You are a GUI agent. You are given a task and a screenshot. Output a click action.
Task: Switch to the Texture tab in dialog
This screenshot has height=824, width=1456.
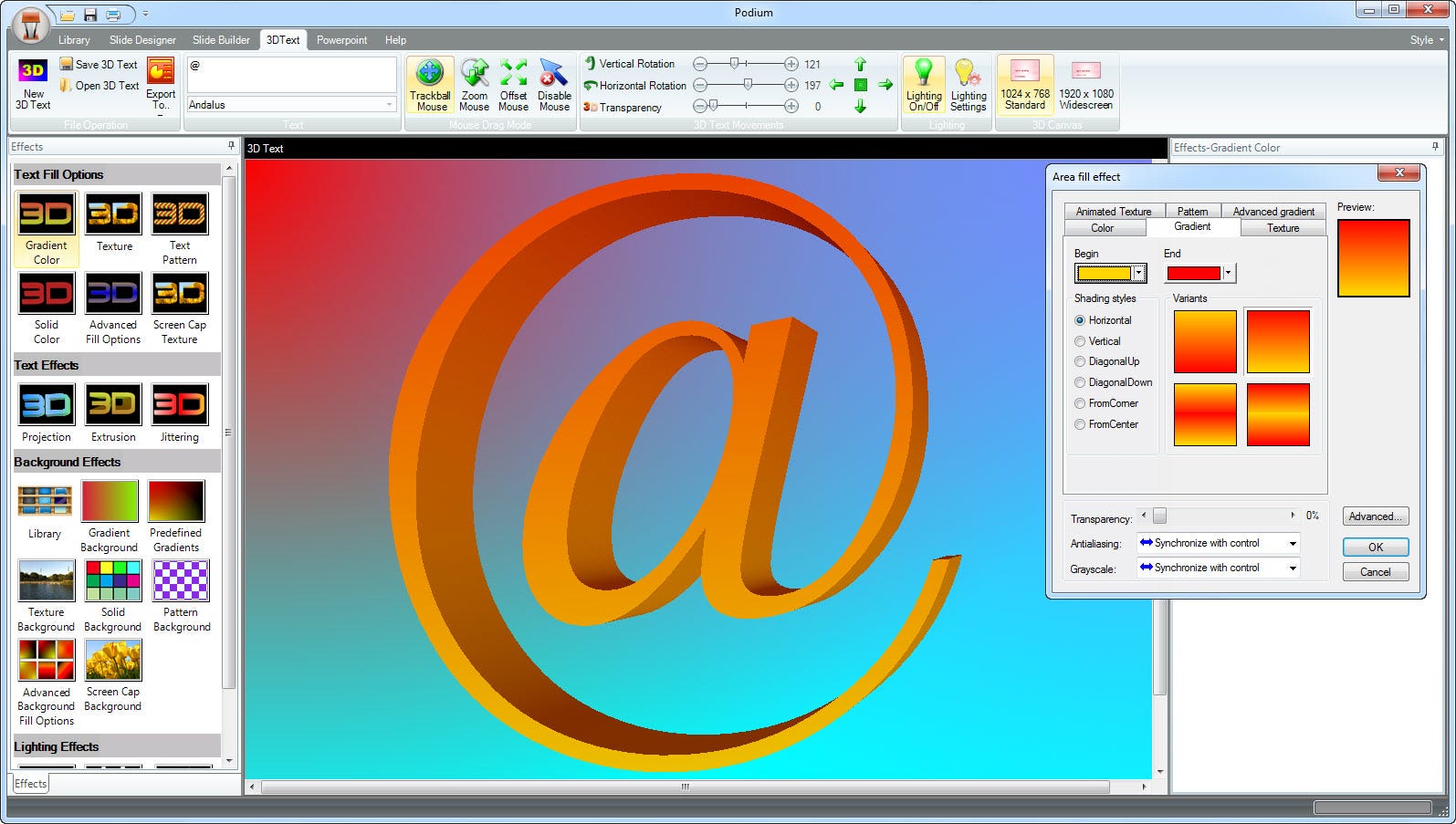tap(1283, 228)
